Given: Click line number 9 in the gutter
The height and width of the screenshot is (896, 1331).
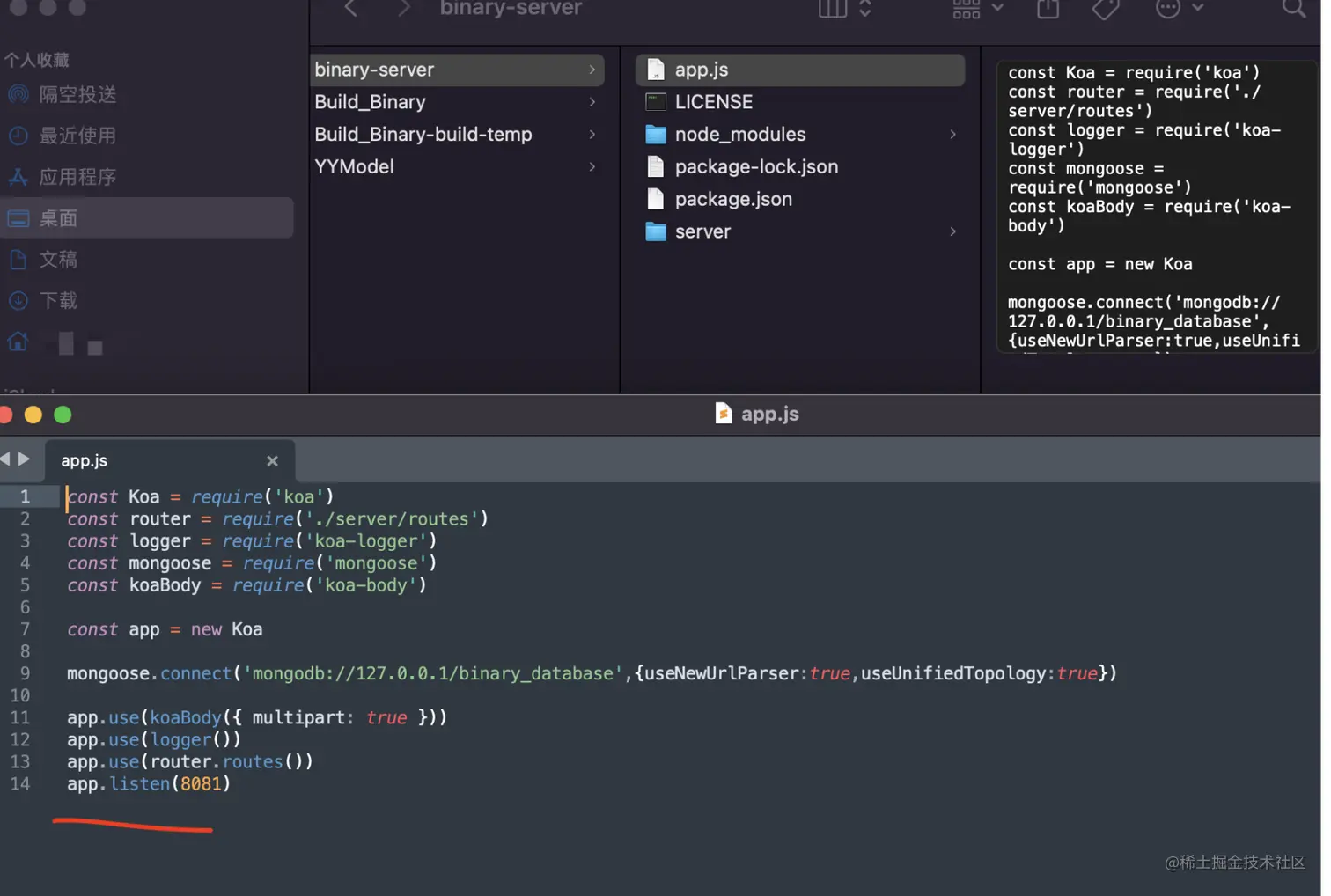Looking at the screenshot, I should (x=25, y=673).
